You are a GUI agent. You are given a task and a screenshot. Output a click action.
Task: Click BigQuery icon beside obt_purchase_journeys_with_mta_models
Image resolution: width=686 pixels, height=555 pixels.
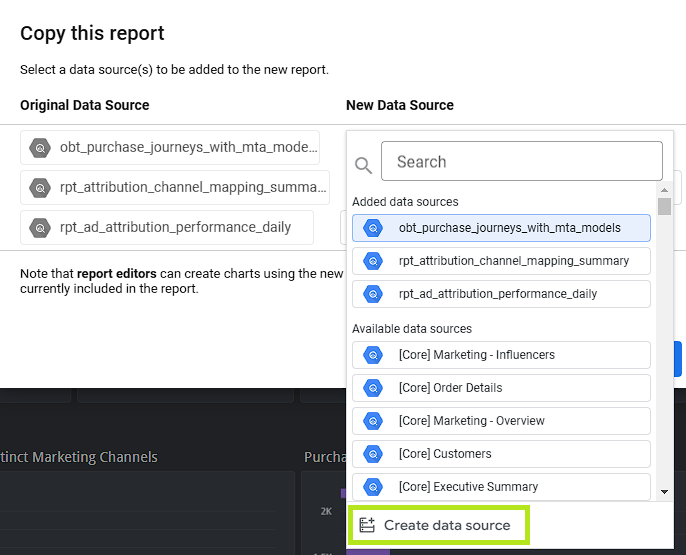coord(373,228)
